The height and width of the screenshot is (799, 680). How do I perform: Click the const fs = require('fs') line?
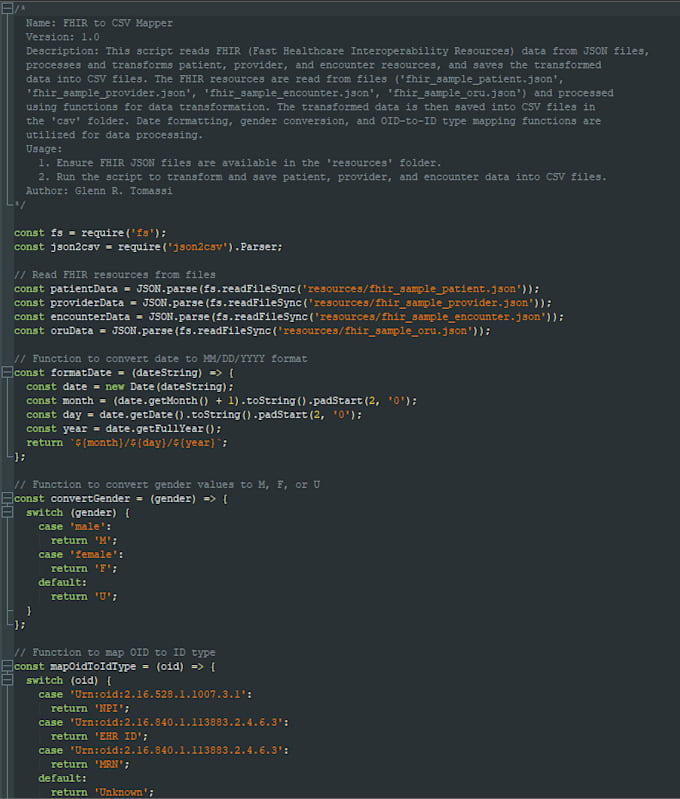[90, 233]
